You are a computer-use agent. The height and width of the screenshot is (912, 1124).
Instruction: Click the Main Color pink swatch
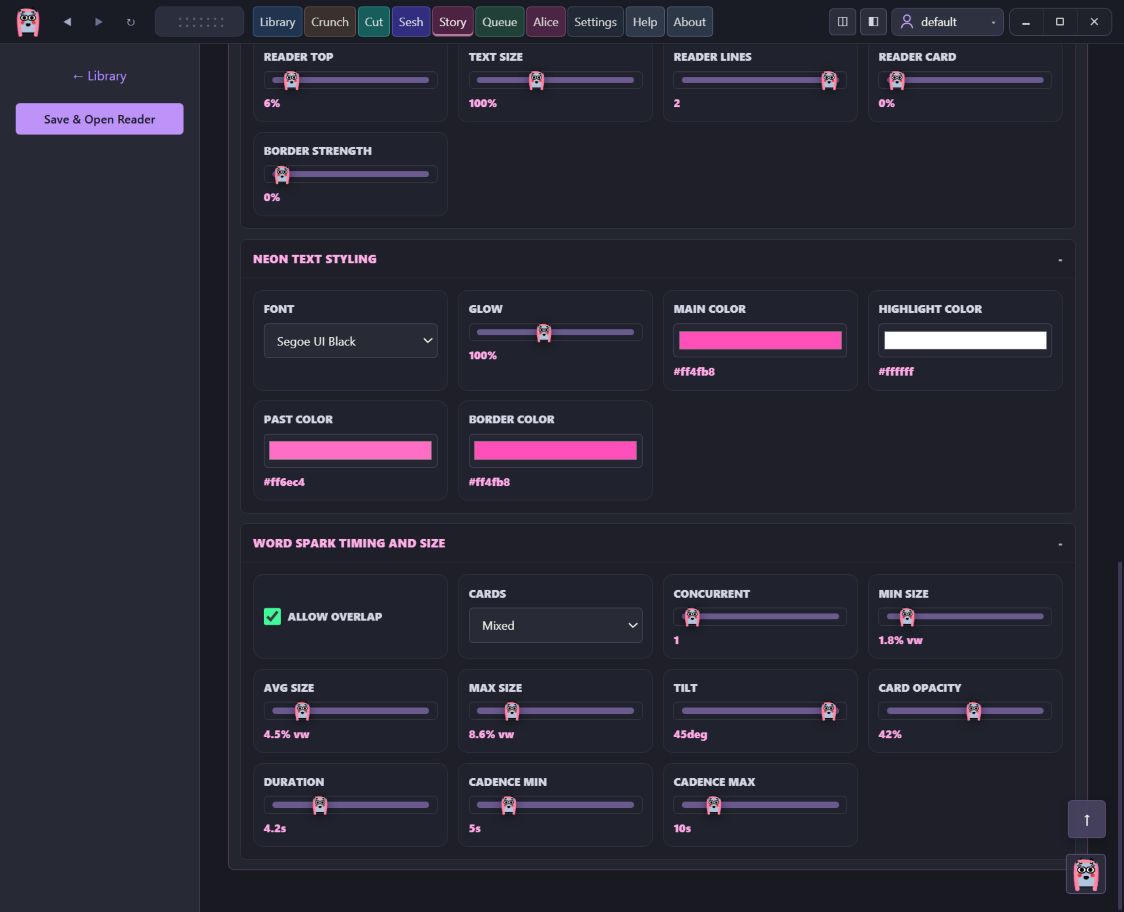pos(760,340)
